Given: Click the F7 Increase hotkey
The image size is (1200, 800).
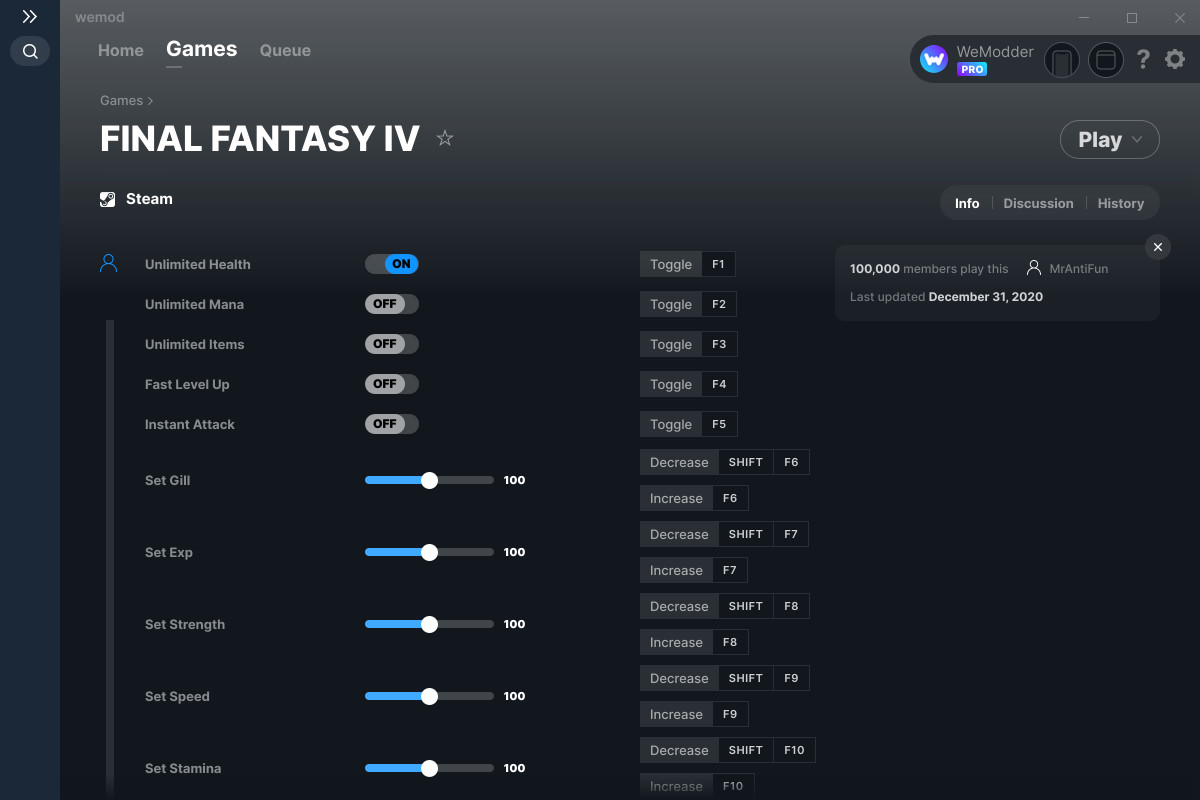Looking at the screenshot, I should (694, 570).
